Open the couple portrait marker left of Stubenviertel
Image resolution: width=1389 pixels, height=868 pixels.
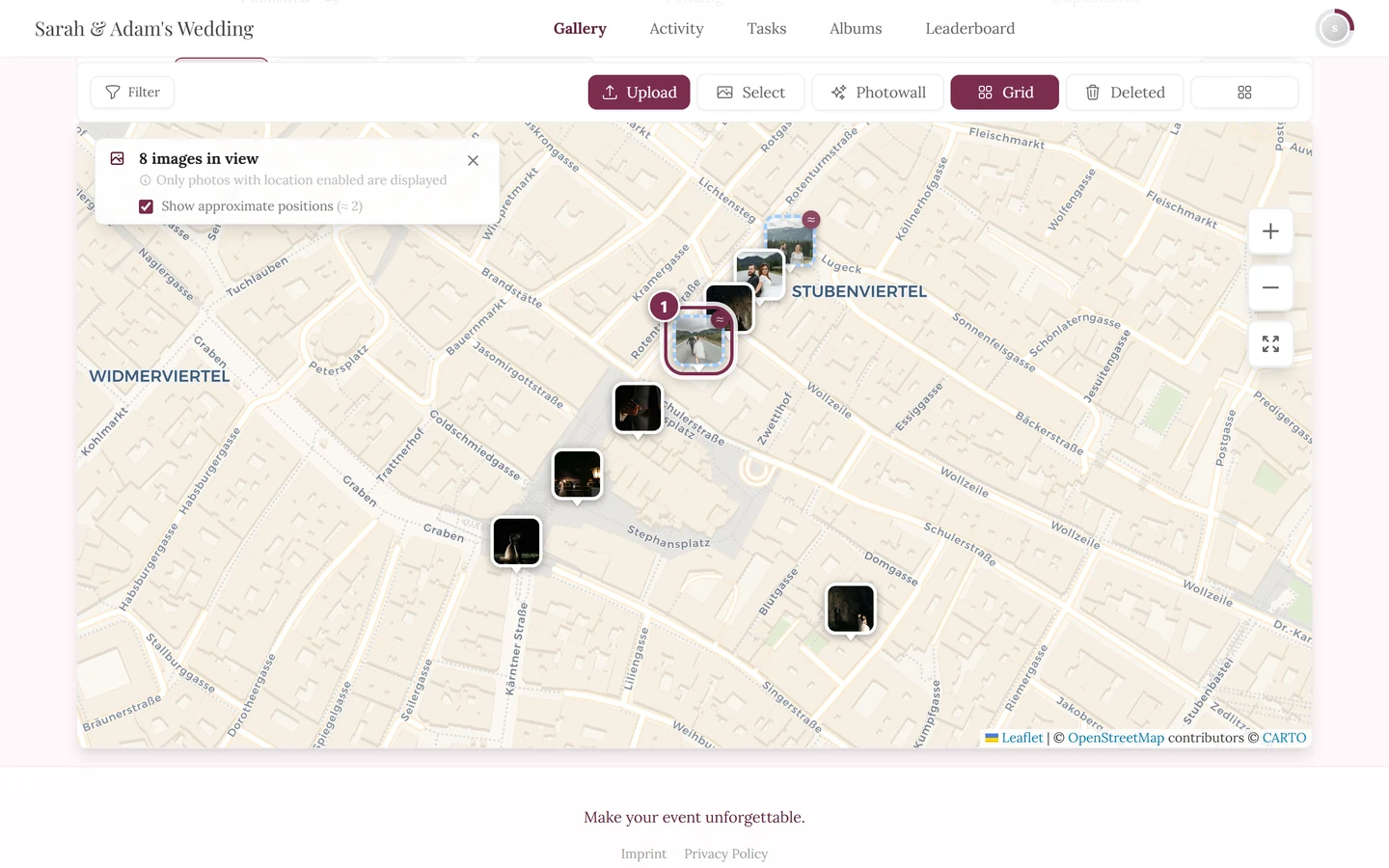[760, 275]
